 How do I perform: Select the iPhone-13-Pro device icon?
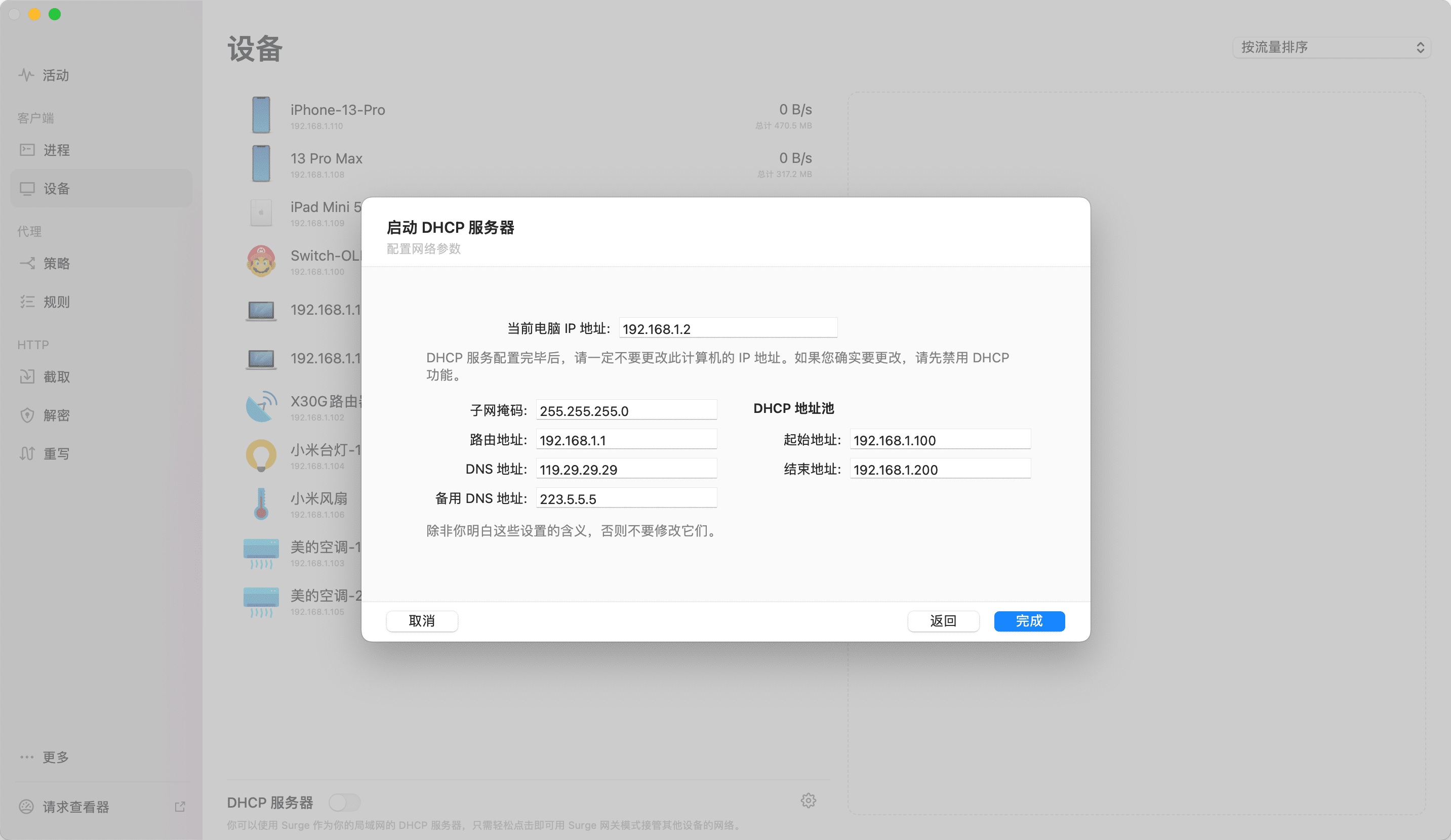[261, 115]
